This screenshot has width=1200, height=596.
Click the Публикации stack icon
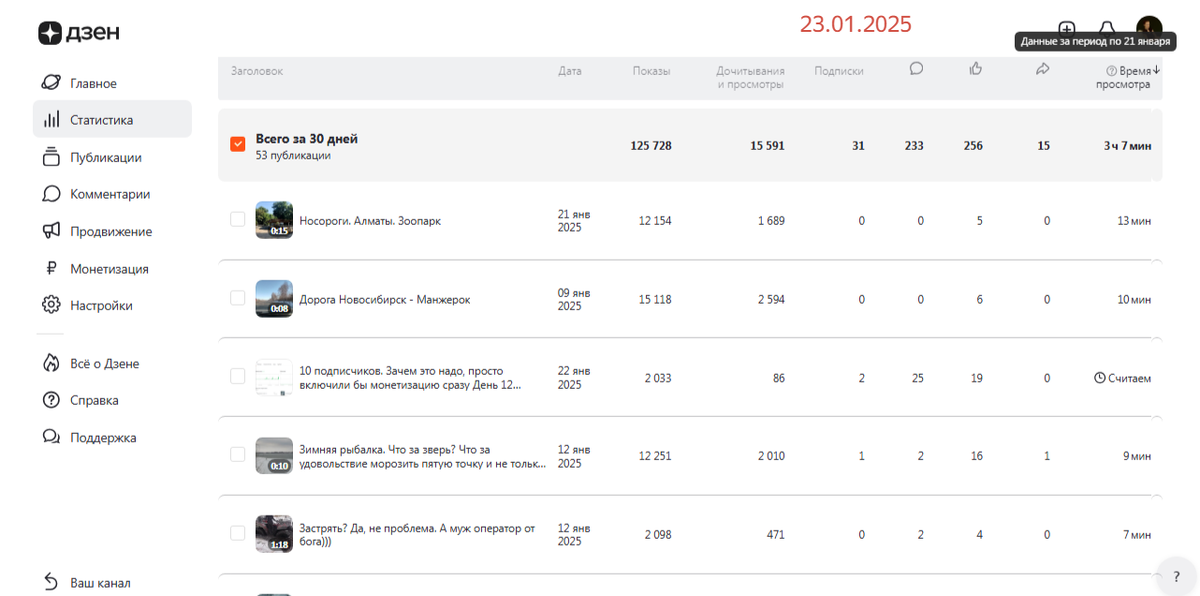(x=51, y=157)
